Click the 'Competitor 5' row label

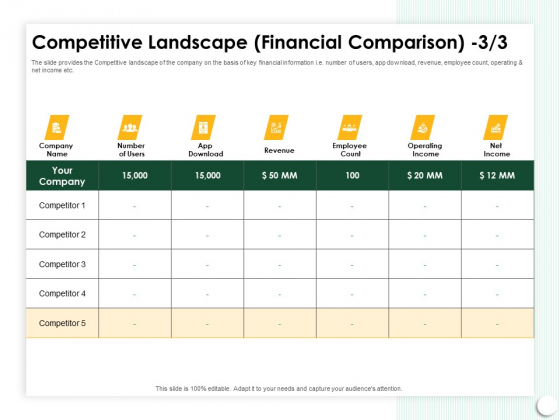pos(62,323)
